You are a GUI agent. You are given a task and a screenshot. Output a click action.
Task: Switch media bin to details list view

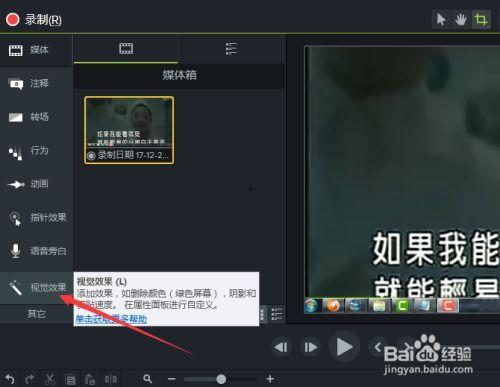point(276,314)
